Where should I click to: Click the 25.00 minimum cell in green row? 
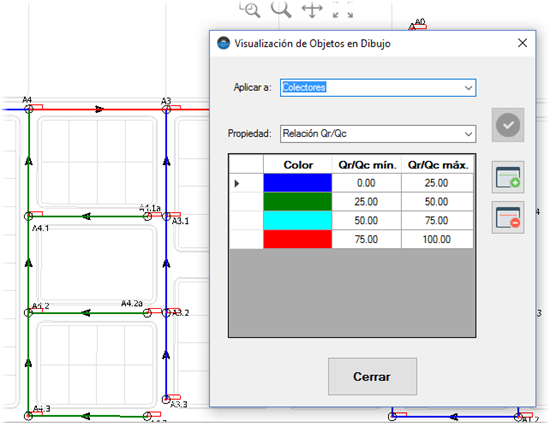pyautogui.click(x=367, y=201)
